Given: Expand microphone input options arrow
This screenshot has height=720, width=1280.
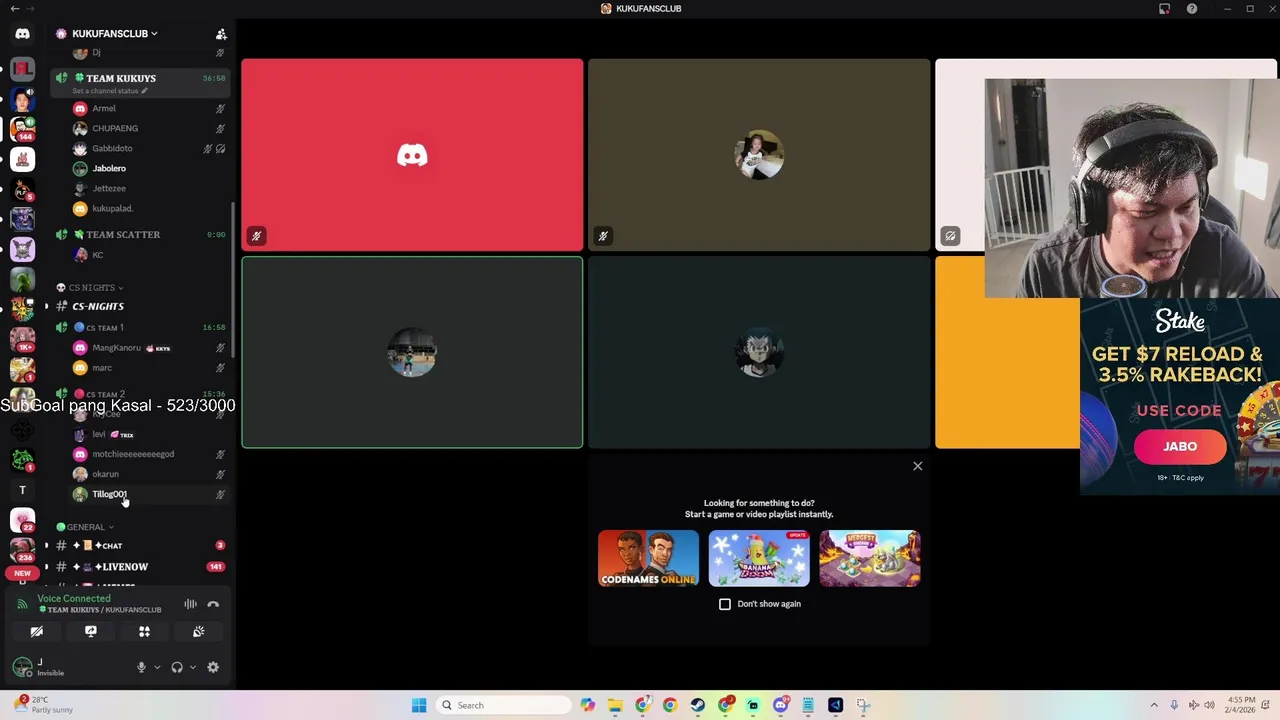Looking at the screenshot, I should click(x=157, y=667).
